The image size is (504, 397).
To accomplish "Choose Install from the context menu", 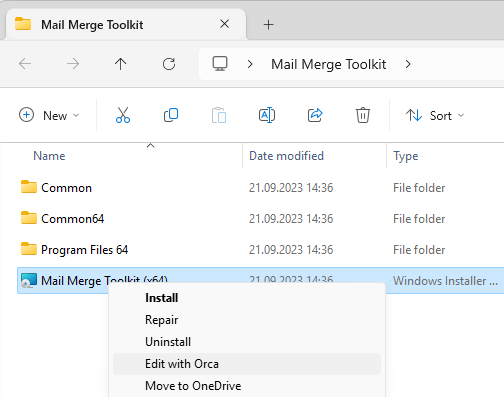I will (247, 298).
